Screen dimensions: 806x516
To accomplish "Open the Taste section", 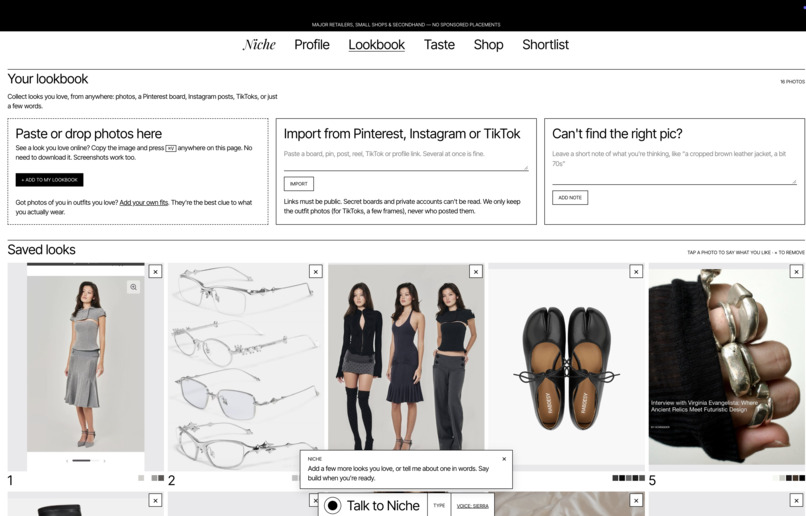I will pyautogui.click(x=439, y=45).
